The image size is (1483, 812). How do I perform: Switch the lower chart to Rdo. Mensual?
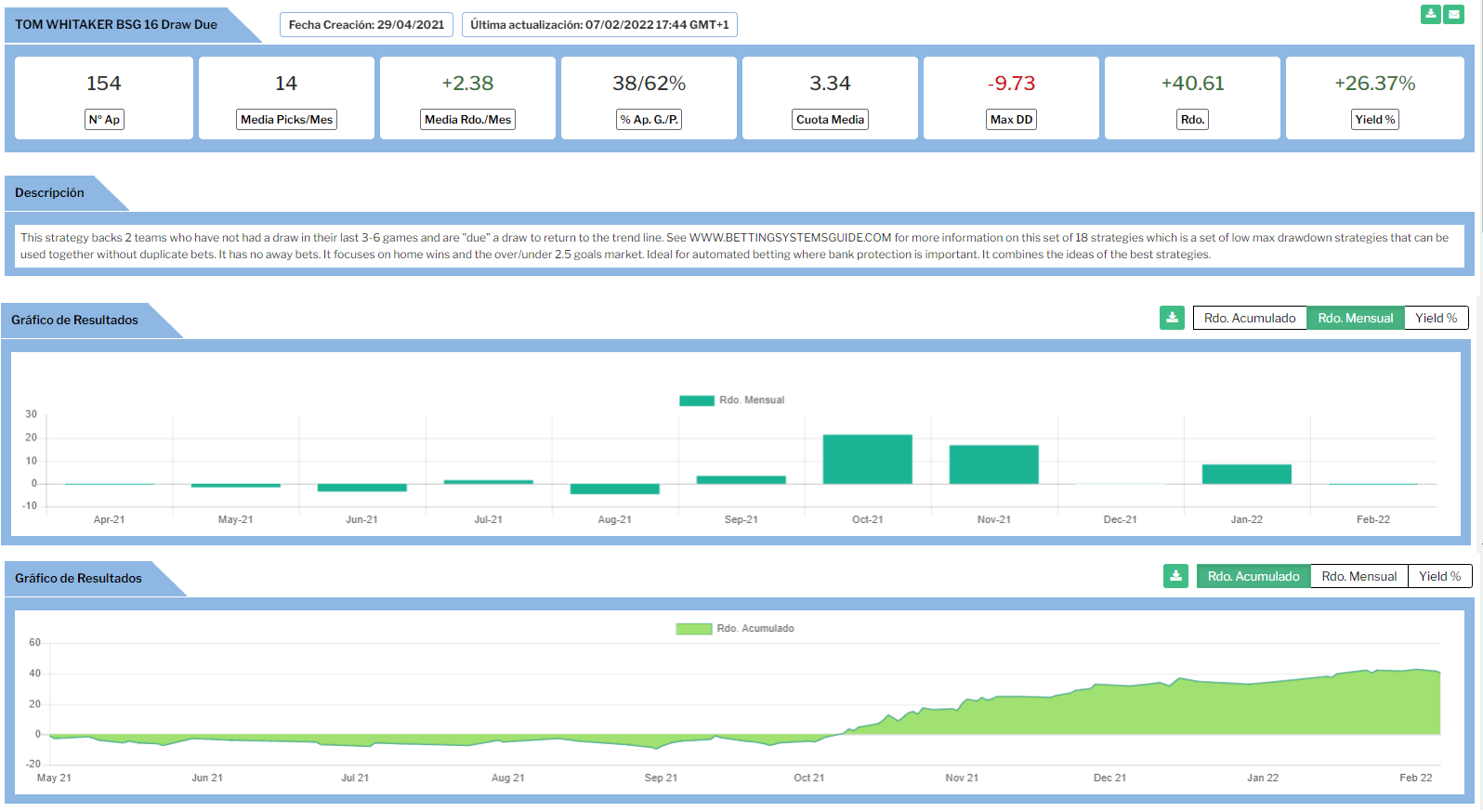click(1358, 576)
